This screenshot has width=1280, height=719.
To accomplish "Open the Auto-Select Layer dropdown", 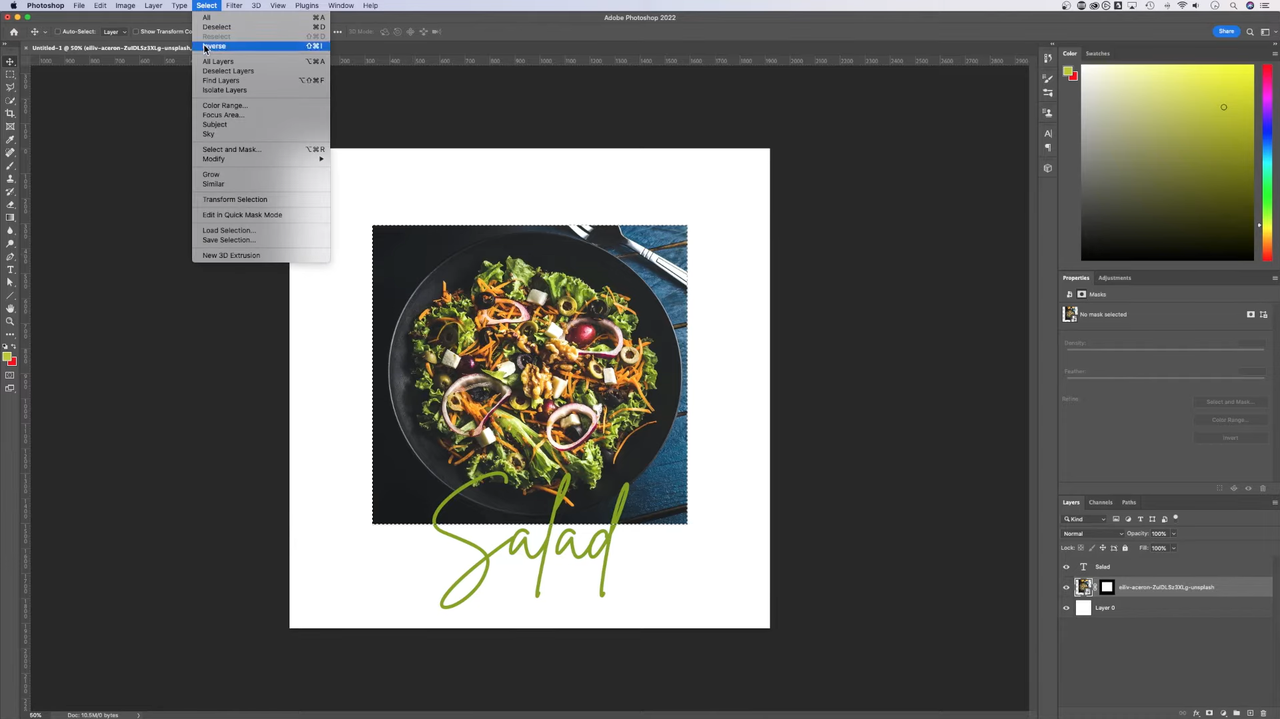I will tap(115, 32).
